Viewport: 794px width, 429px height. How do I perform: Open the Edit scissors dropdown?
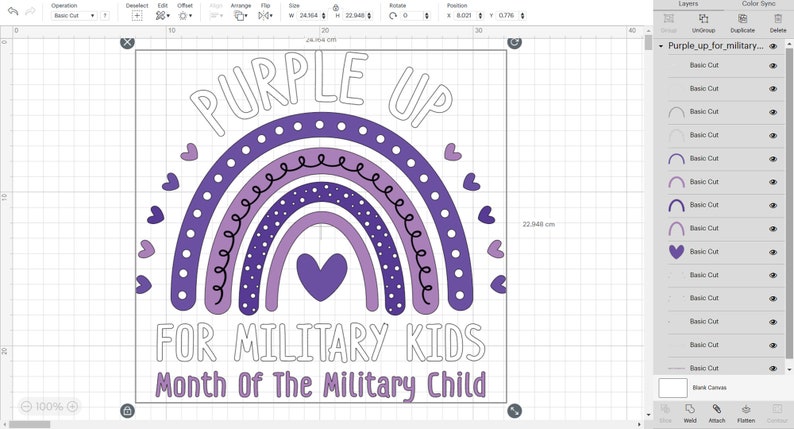click(163, 16)
